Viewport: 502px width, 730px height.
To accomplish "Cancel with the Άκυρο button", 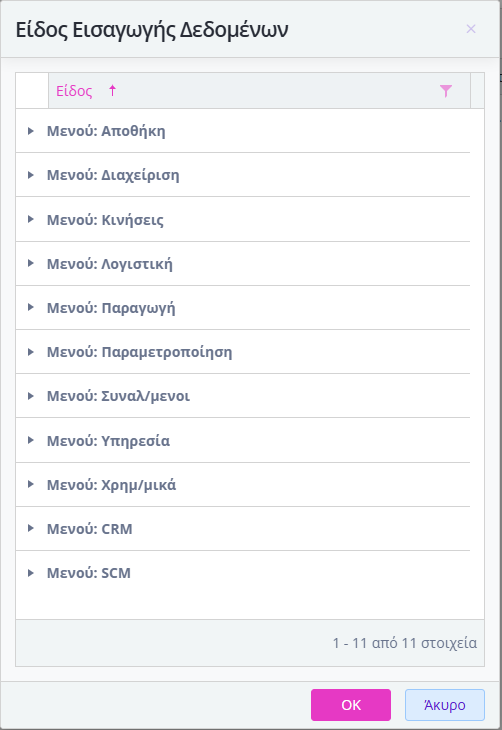I will click(x=445, y=705).
